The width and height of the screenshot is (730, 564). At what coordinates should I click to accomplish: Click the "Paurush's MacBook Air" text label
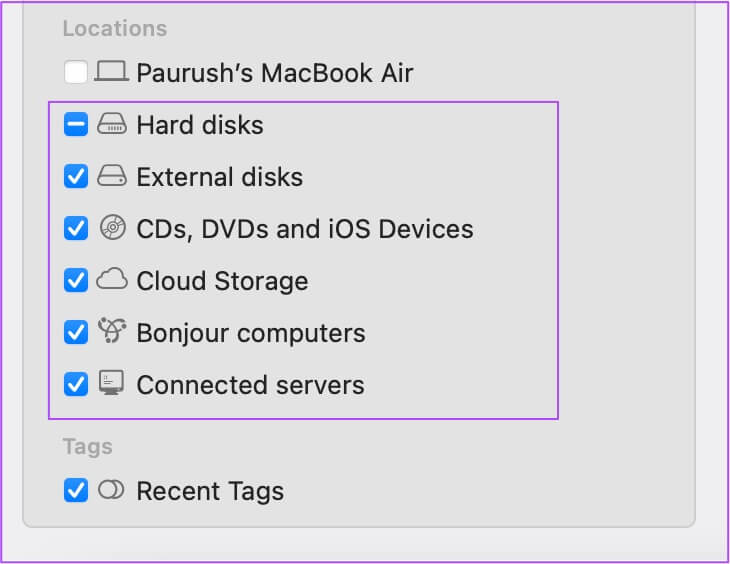274,73
